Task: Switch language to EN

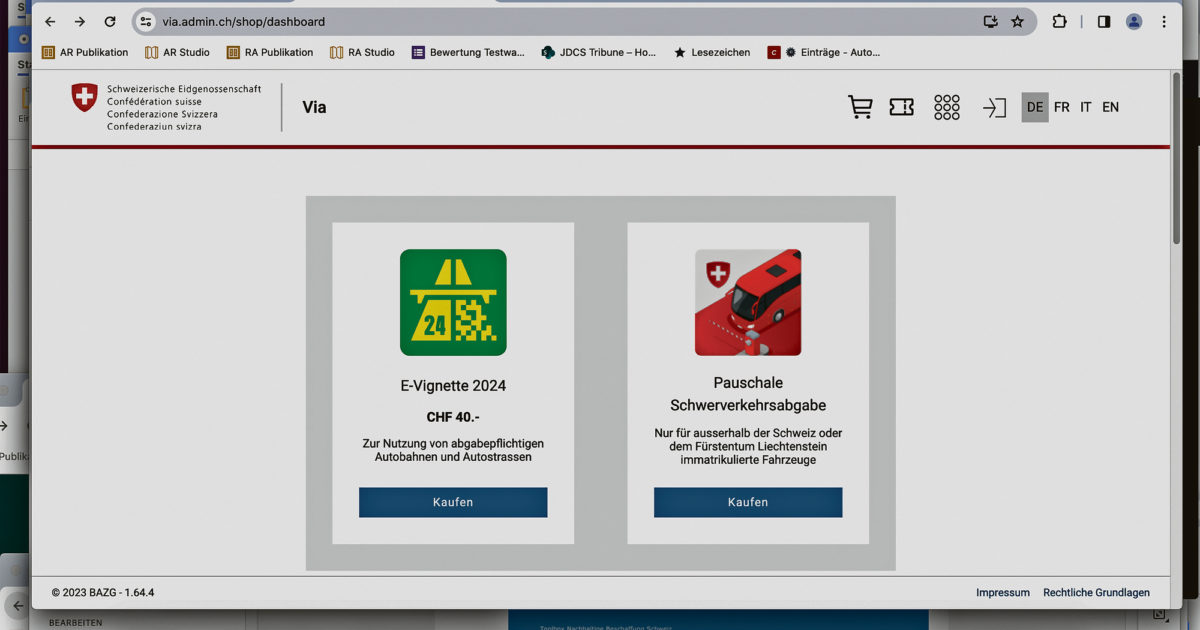Action: point(1111,107)
